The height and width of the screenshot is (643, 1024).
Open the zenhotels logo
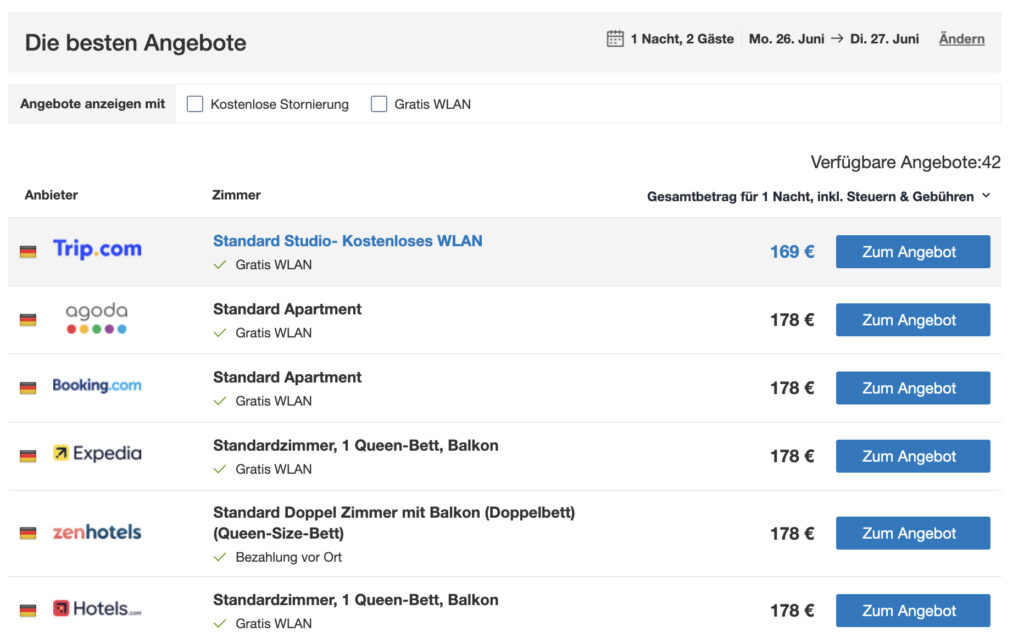click(x=97, y=532)
